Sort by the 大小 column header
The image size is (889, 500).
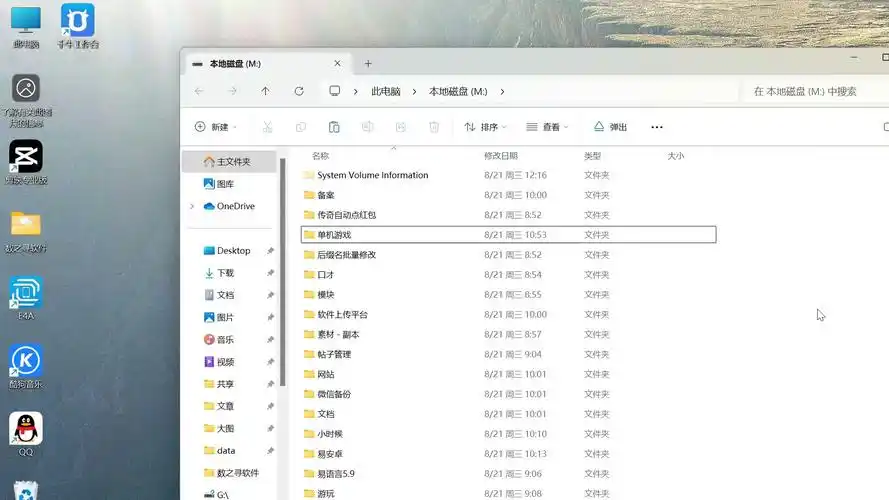click(x=676, y=155)
